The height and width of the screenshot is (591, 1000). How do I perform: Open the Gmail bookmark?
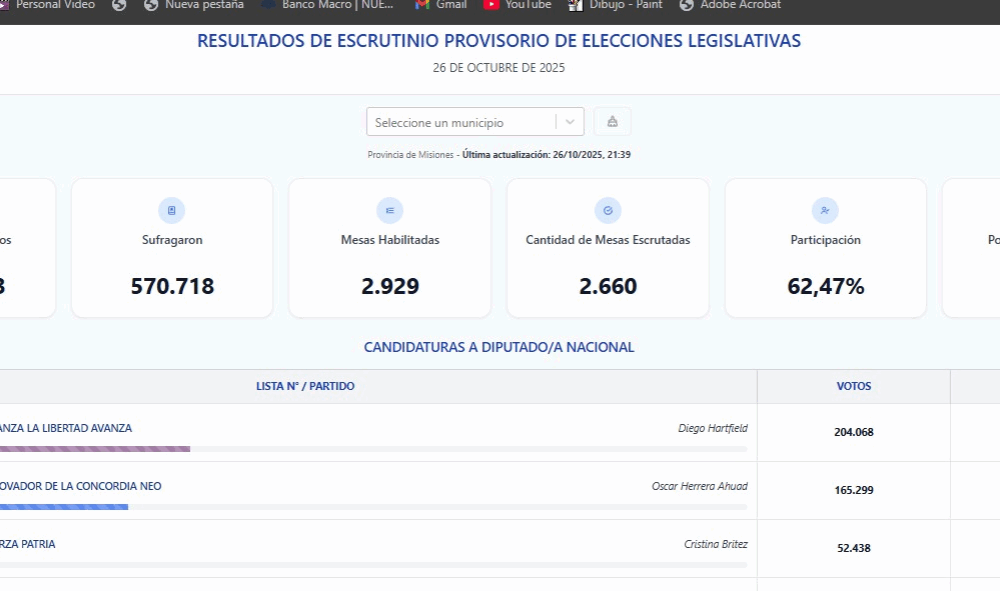coord(441,5)
